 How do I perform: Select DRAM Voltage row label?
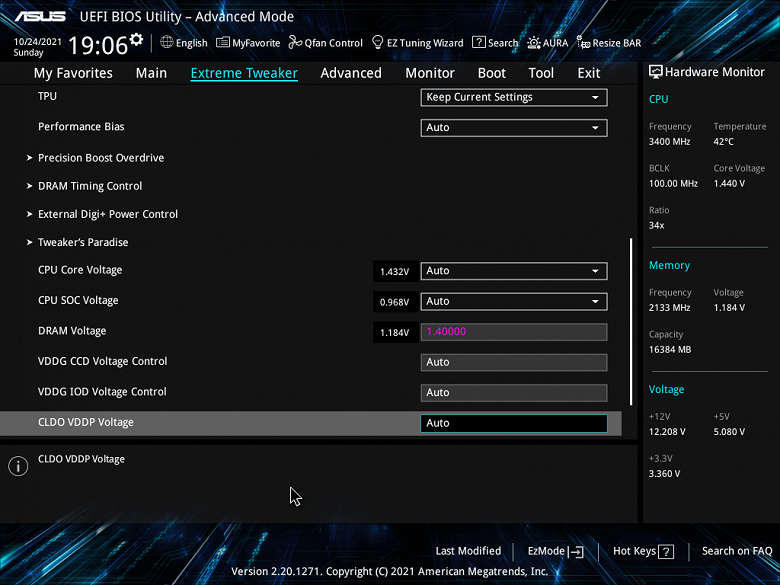click(72, 331)
